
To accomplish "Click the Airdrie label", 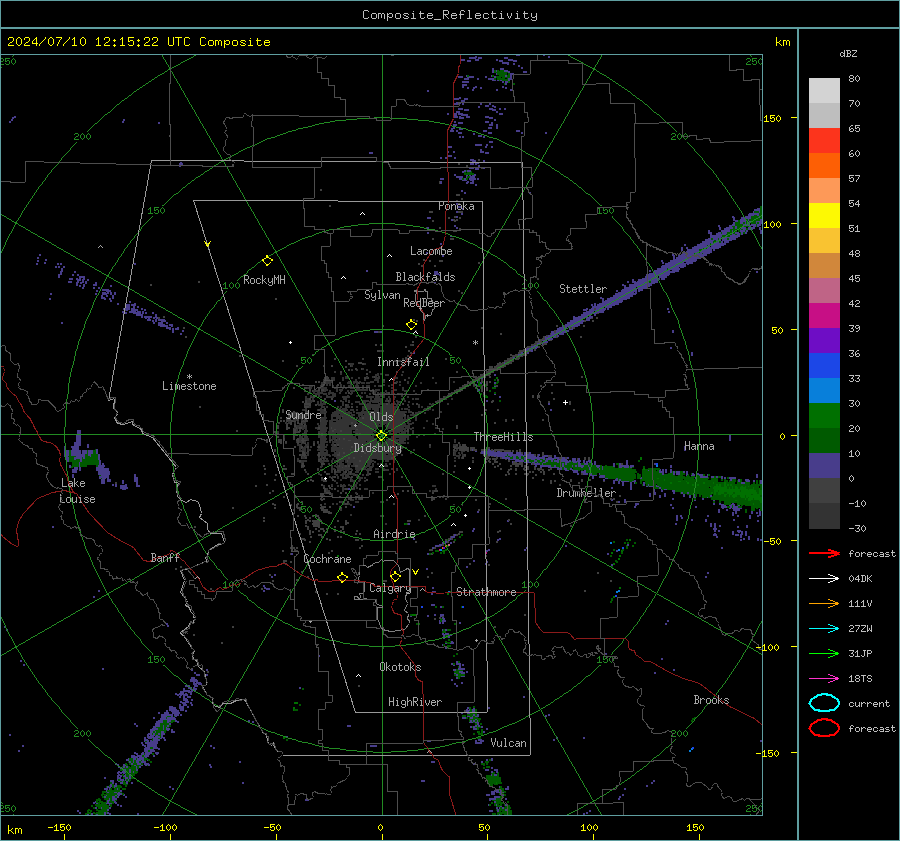I will pos(394,534).
